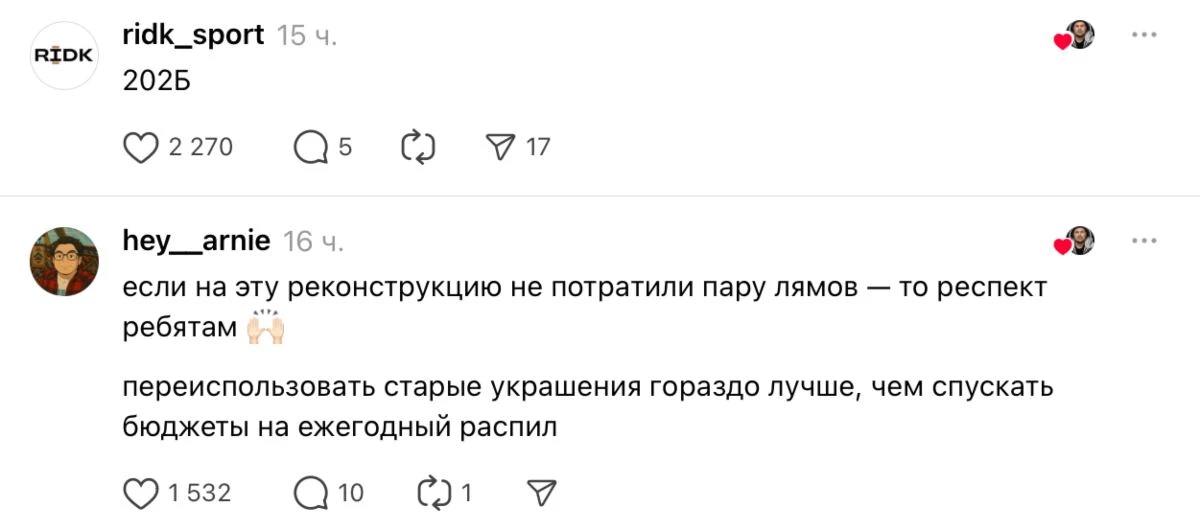Repost the hey__arnie comment
Image resolution: width=1200 pixels, height=530 pixels.
click(x=434, y=493)
